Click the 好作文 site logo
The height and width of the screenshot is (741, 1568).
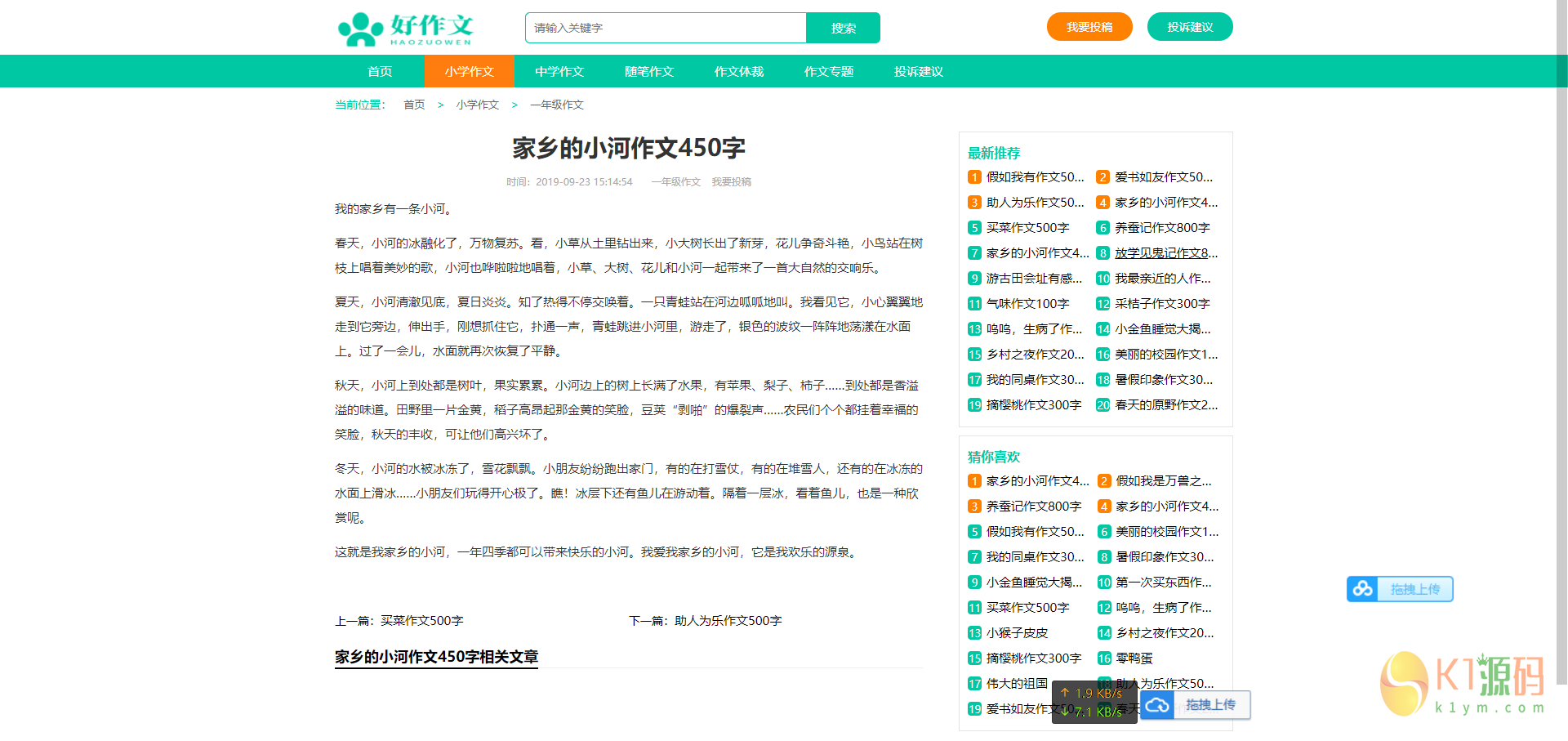click(406, 29)
